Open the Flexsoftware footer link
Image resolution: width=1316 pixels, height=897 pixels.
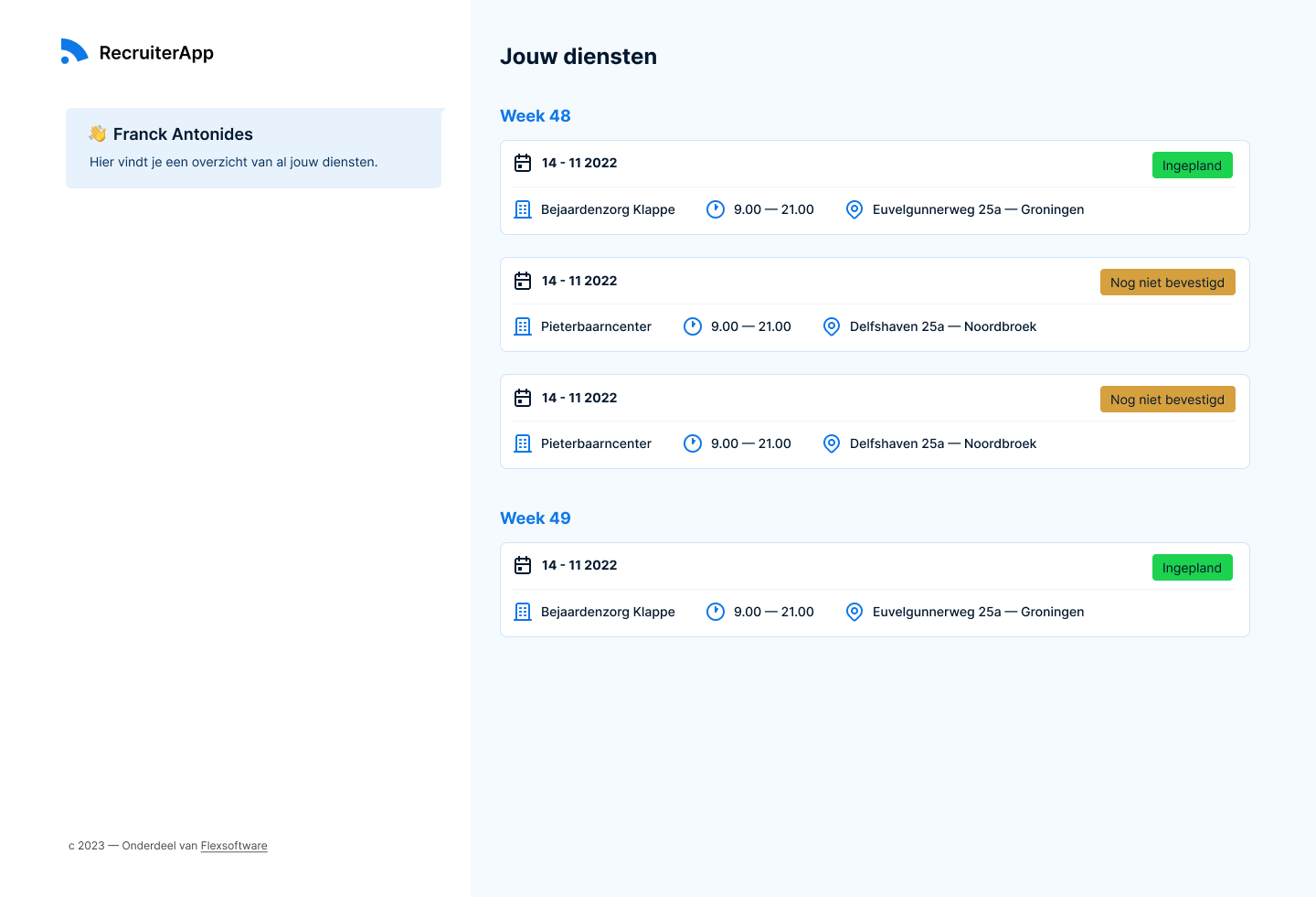coord(234,846)
